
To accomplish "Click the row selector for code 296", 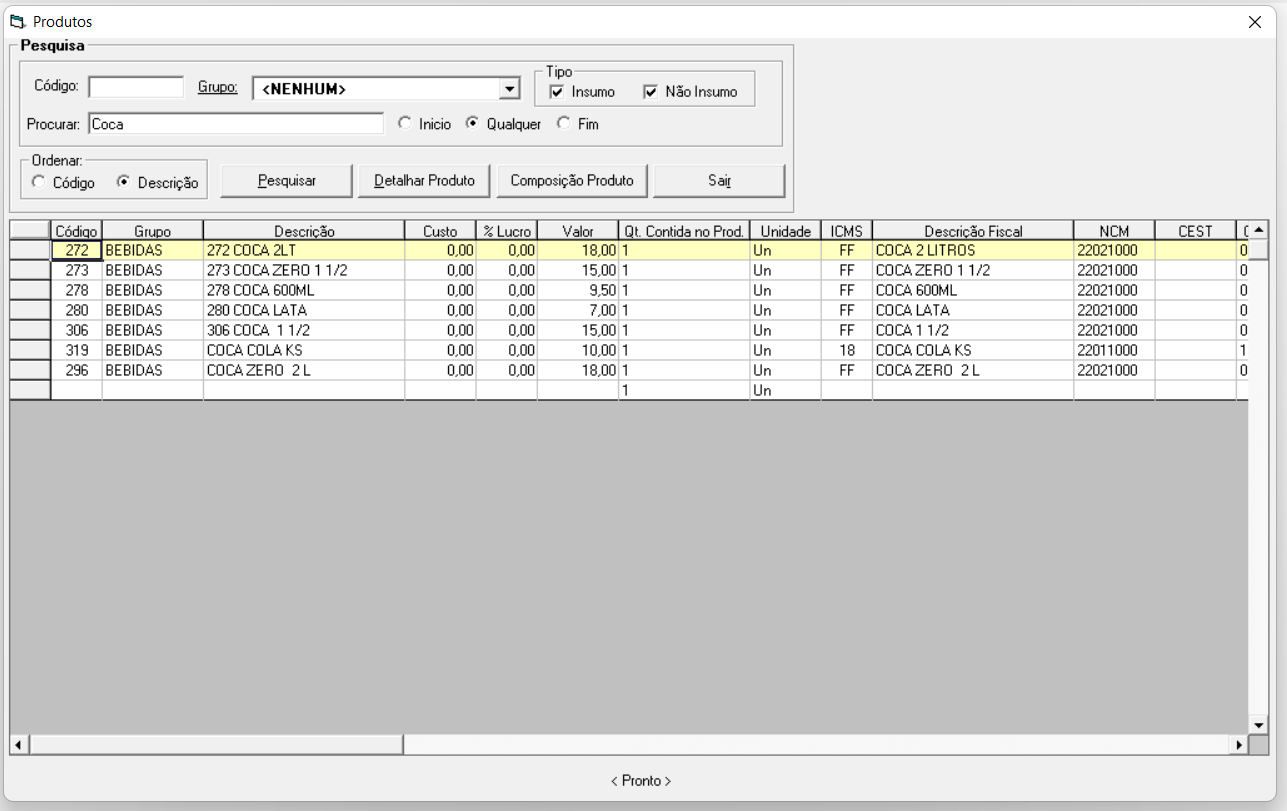I will [30, 370].
